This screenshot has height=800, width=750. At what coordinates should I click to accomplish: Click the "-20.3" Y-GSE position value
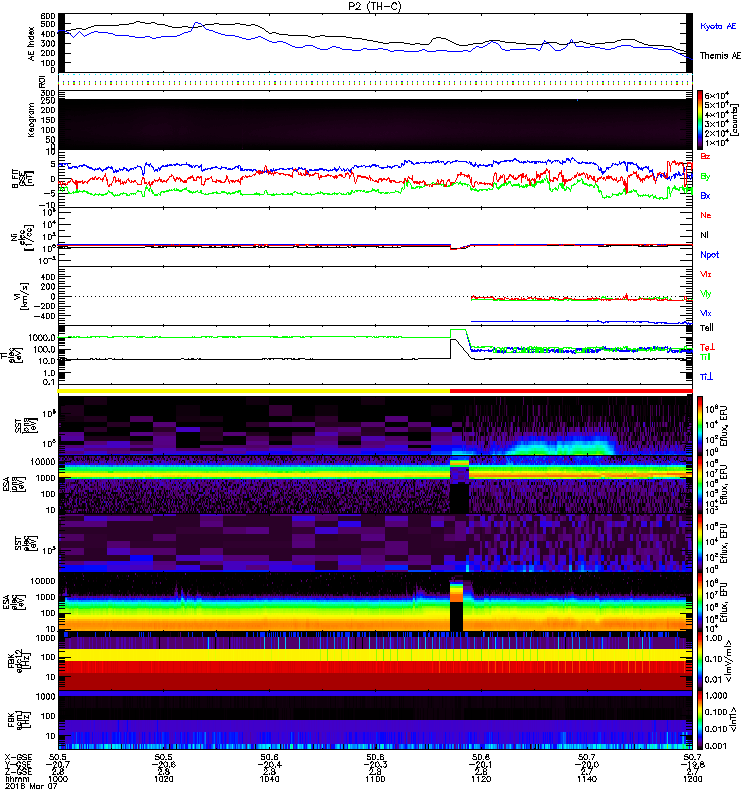pos(375,764)
